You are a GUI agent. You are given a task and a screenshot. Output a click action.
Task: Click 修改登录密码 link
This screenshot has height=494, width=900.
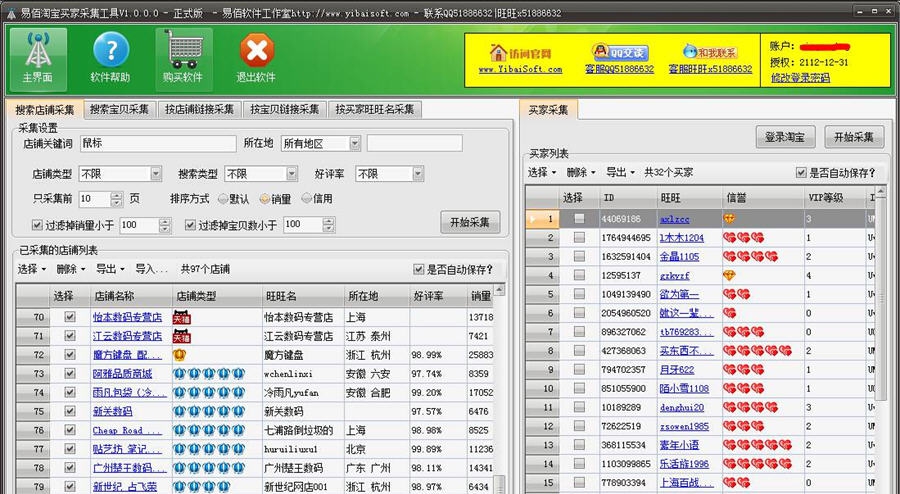(800, 78)
